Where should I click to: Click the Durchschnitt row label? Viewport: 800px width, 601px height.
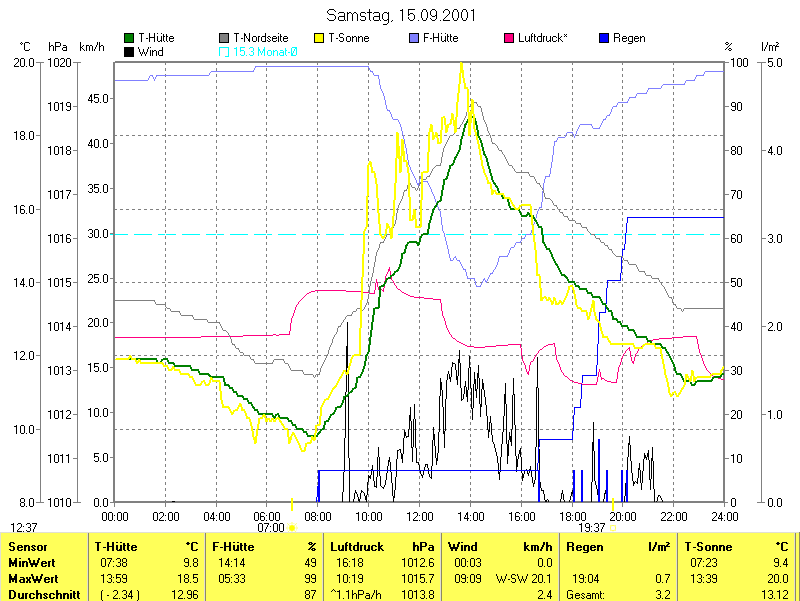click(x=42, y=594)
